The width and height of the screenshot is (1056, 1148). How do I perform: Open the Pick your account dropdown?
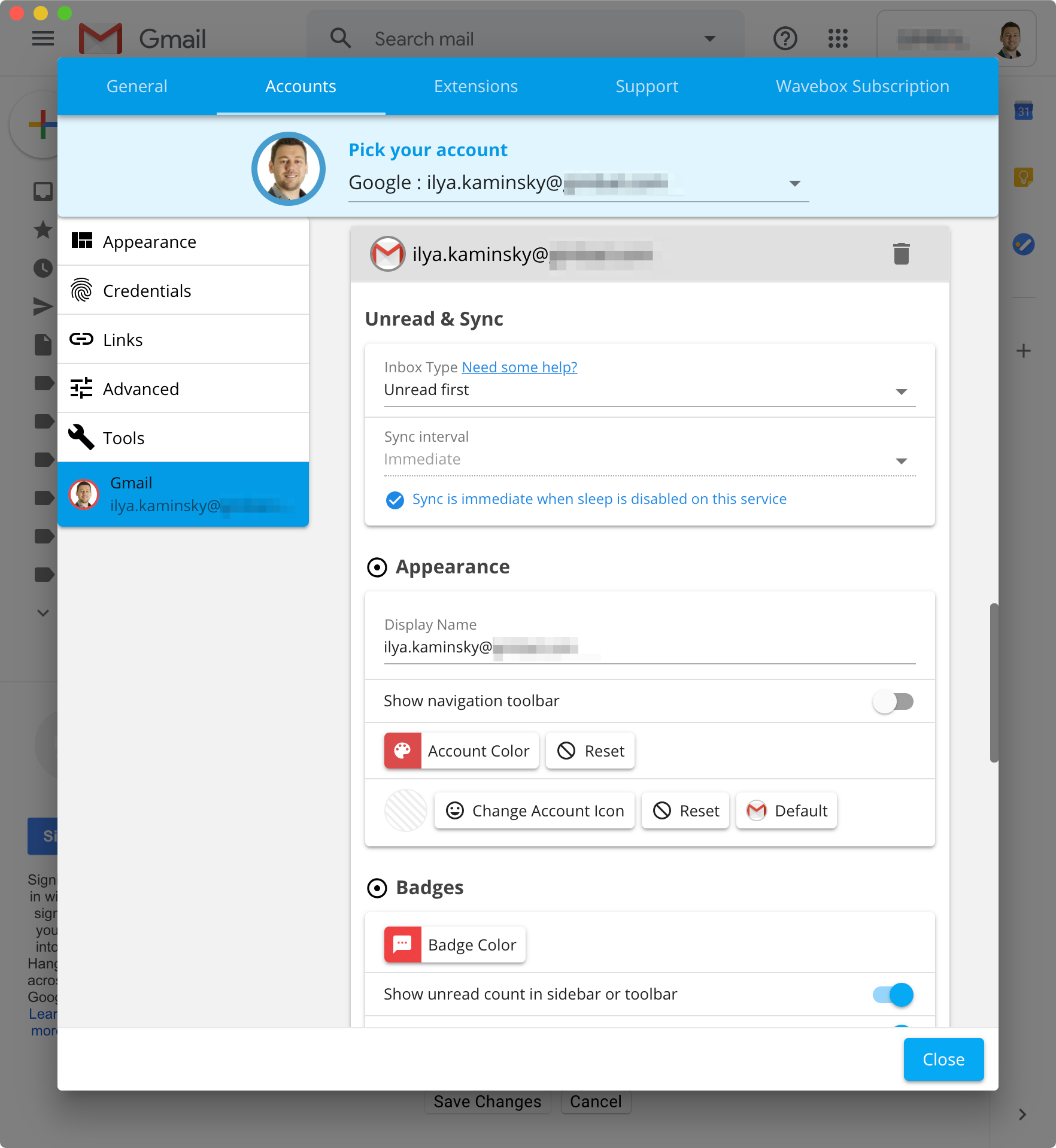coord(794,183)
